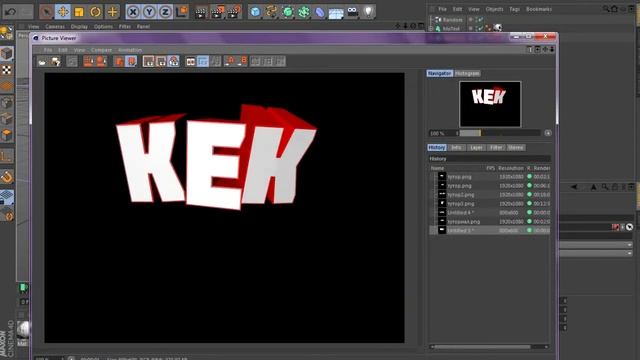Toggle full-size display mode icon

(149, 61)
